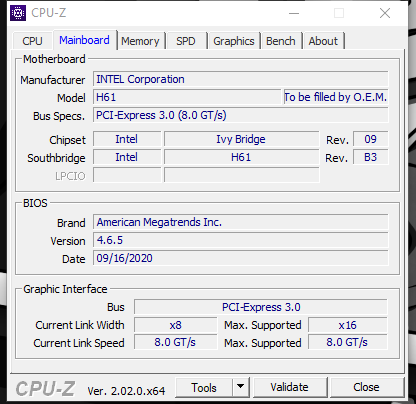
Task: Close the window with the X icon
Action: point(385,13)
